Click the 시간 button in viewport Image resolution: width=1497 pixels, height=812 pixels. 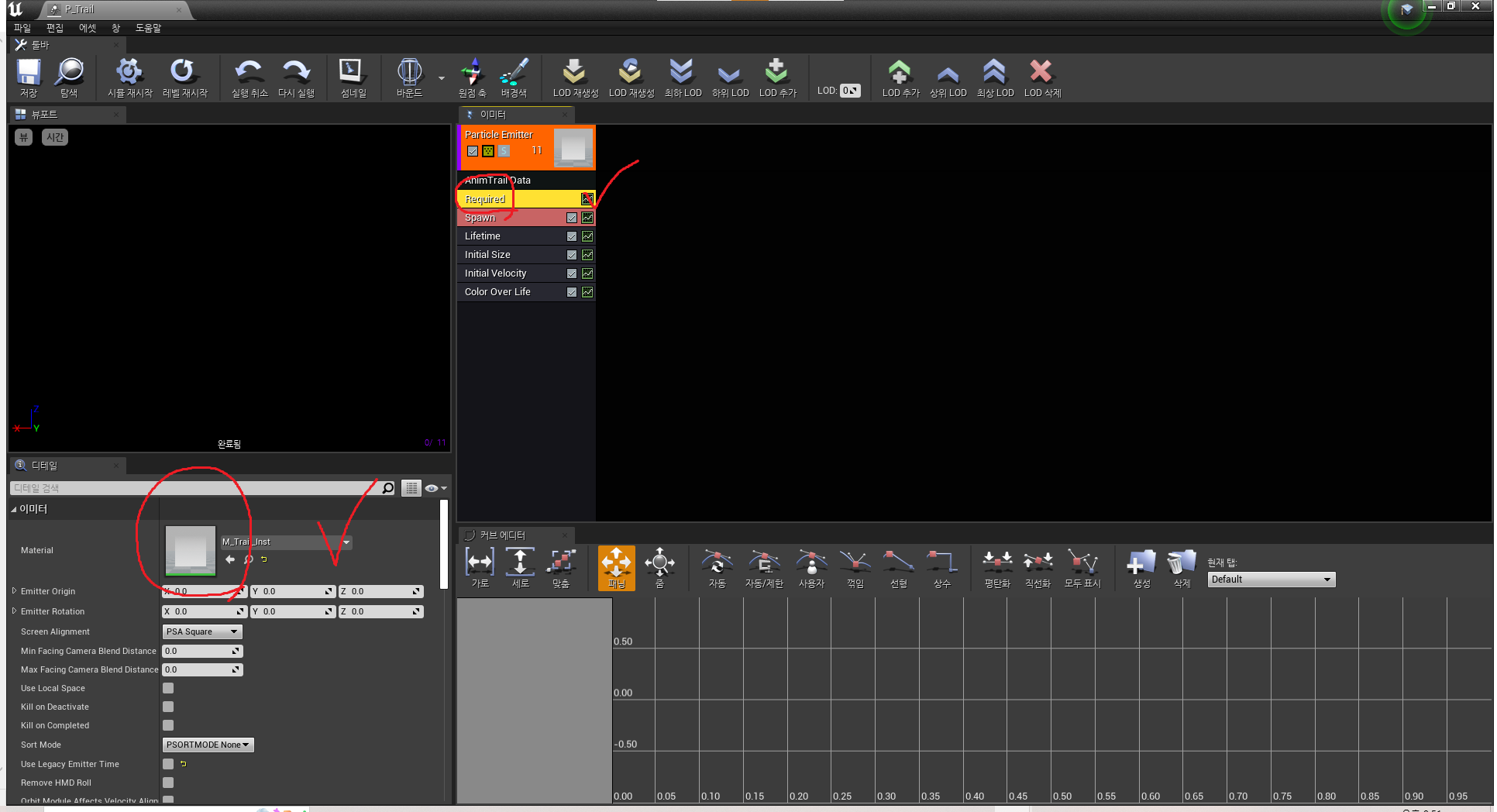point(55,137)
